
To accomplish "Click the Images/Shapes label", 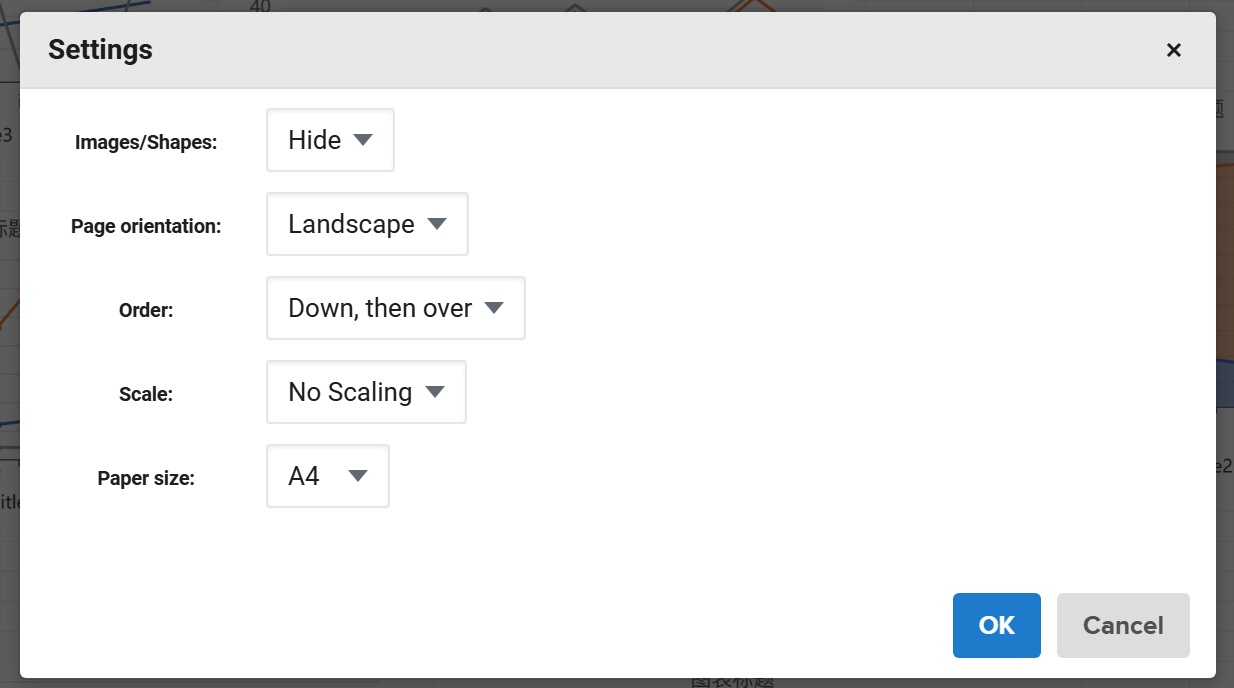I will pyautogui.click(x=147, y=142).
